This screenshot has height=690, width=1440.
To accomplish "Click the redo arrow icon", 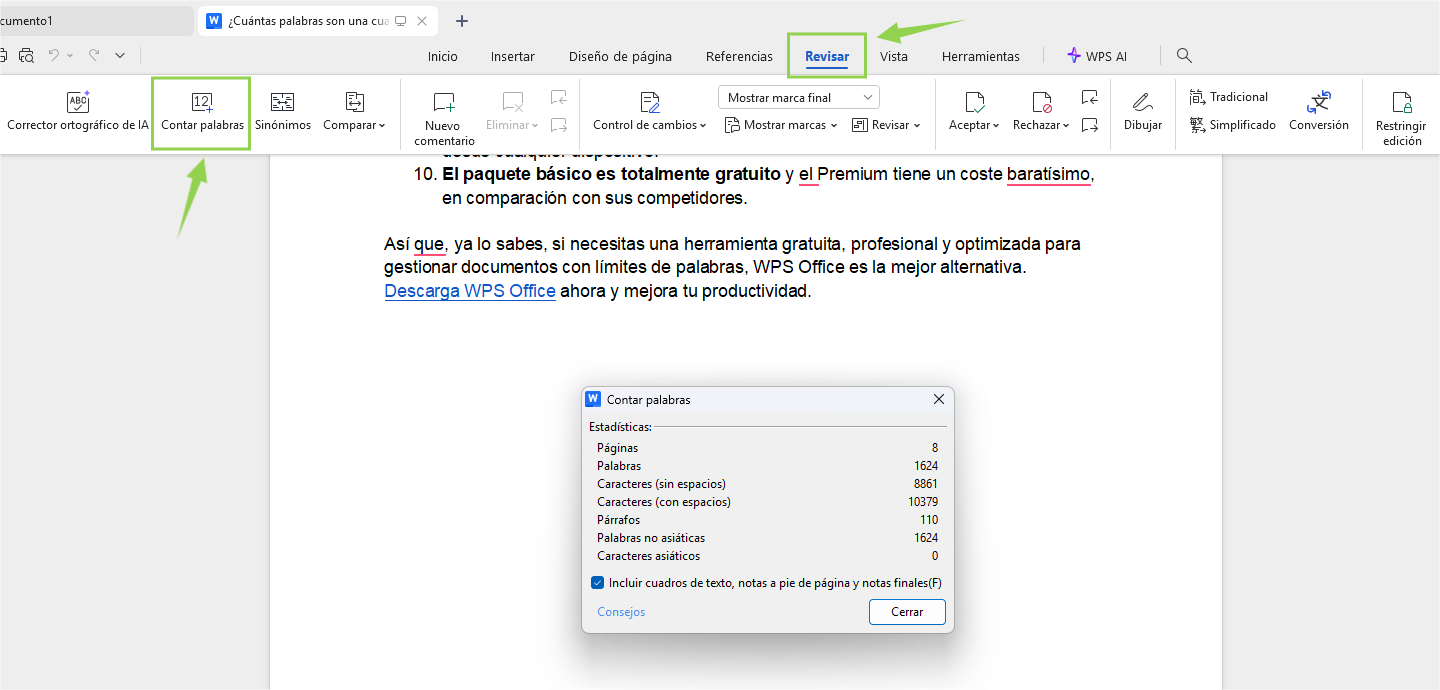I will point(94,56).
